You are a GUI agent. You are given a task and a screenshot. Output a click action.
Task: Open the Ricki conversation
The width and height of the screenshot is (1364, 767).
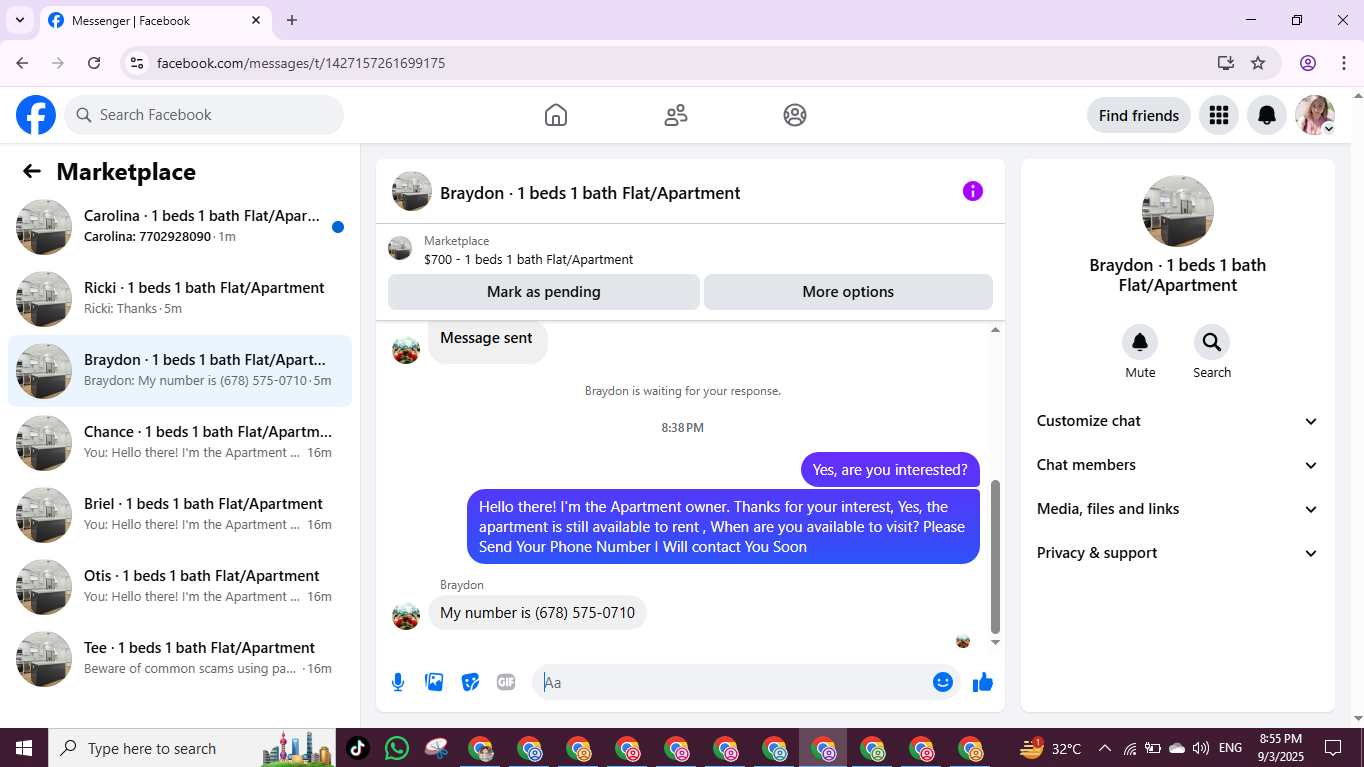click(x=180, y=299)
